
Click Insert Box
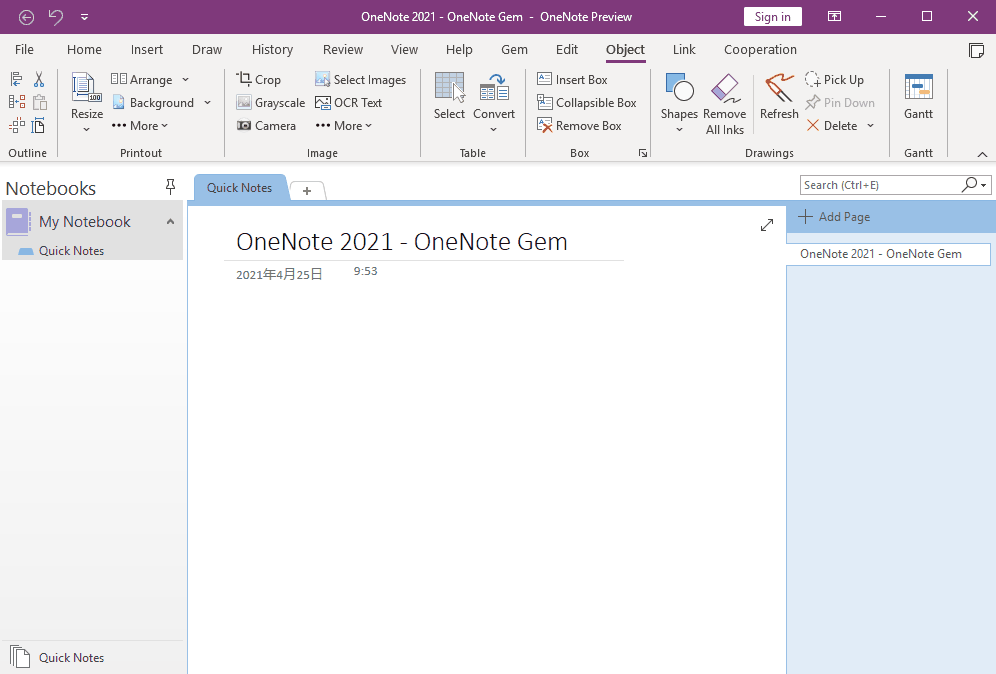[x=572, y=79]
